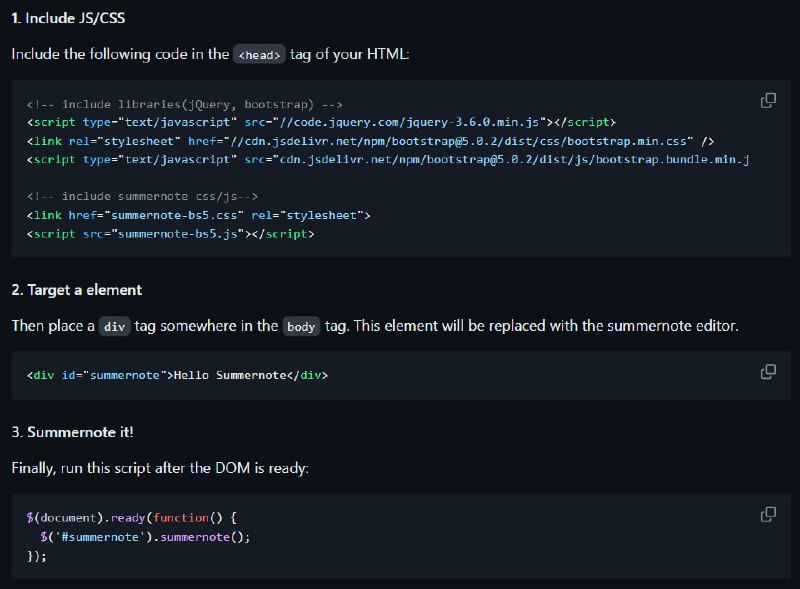The height and width of the screenshot is (589, 800).
Task: Click the 'include summernote css/js' comment
Action: pos(142,197)
